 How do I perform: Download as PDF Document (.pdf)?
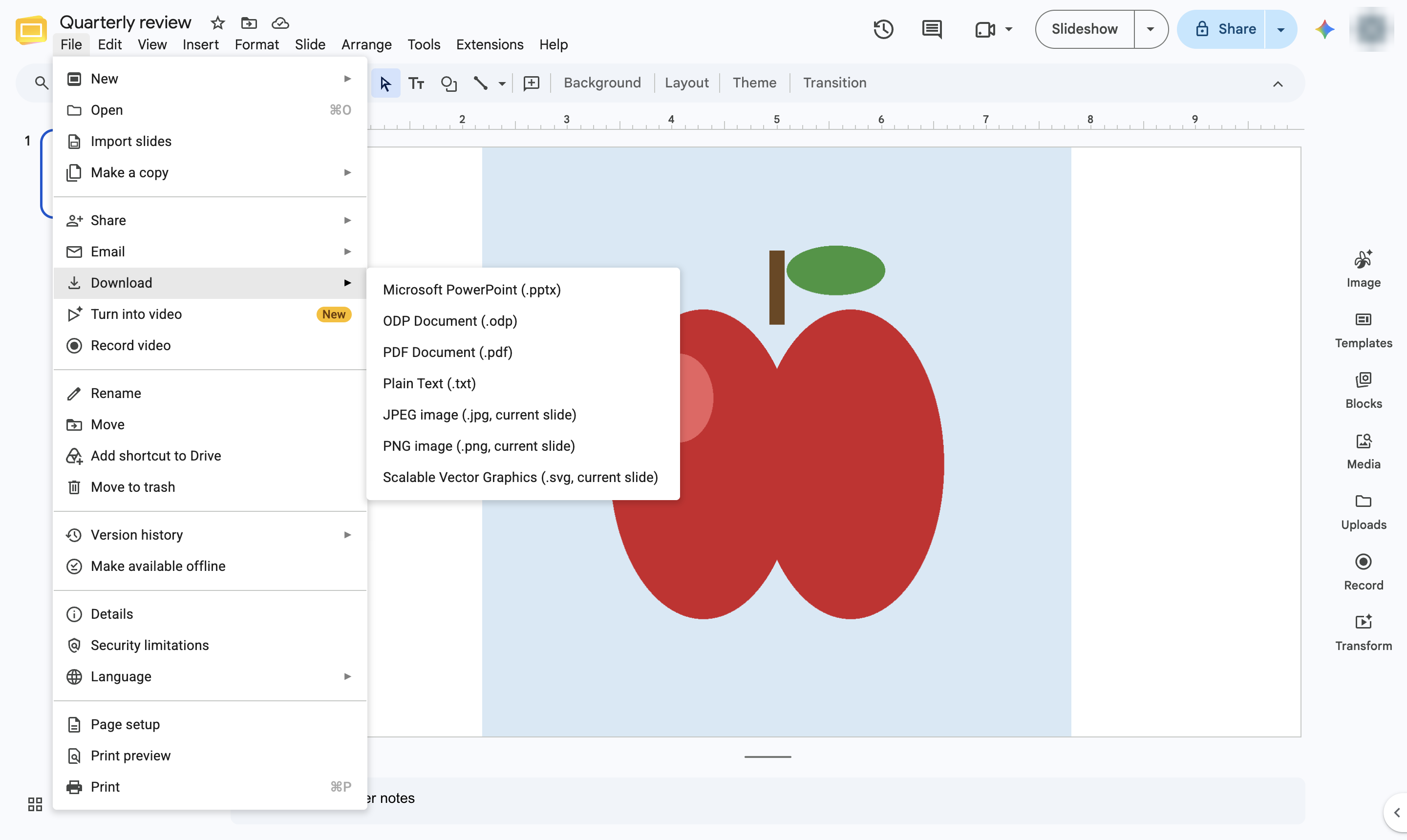tap(523, 352)
